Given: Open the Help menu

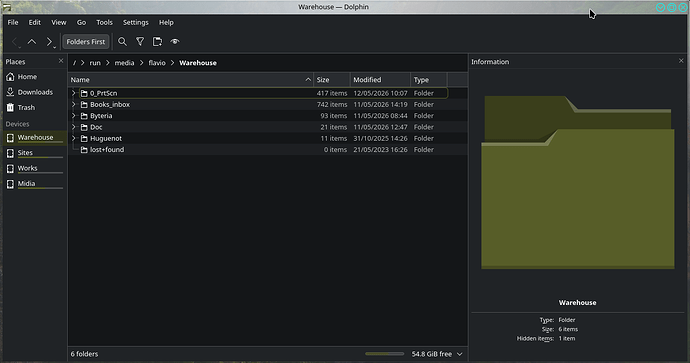Looking at the screenshot, I should [x=166, y=22].
